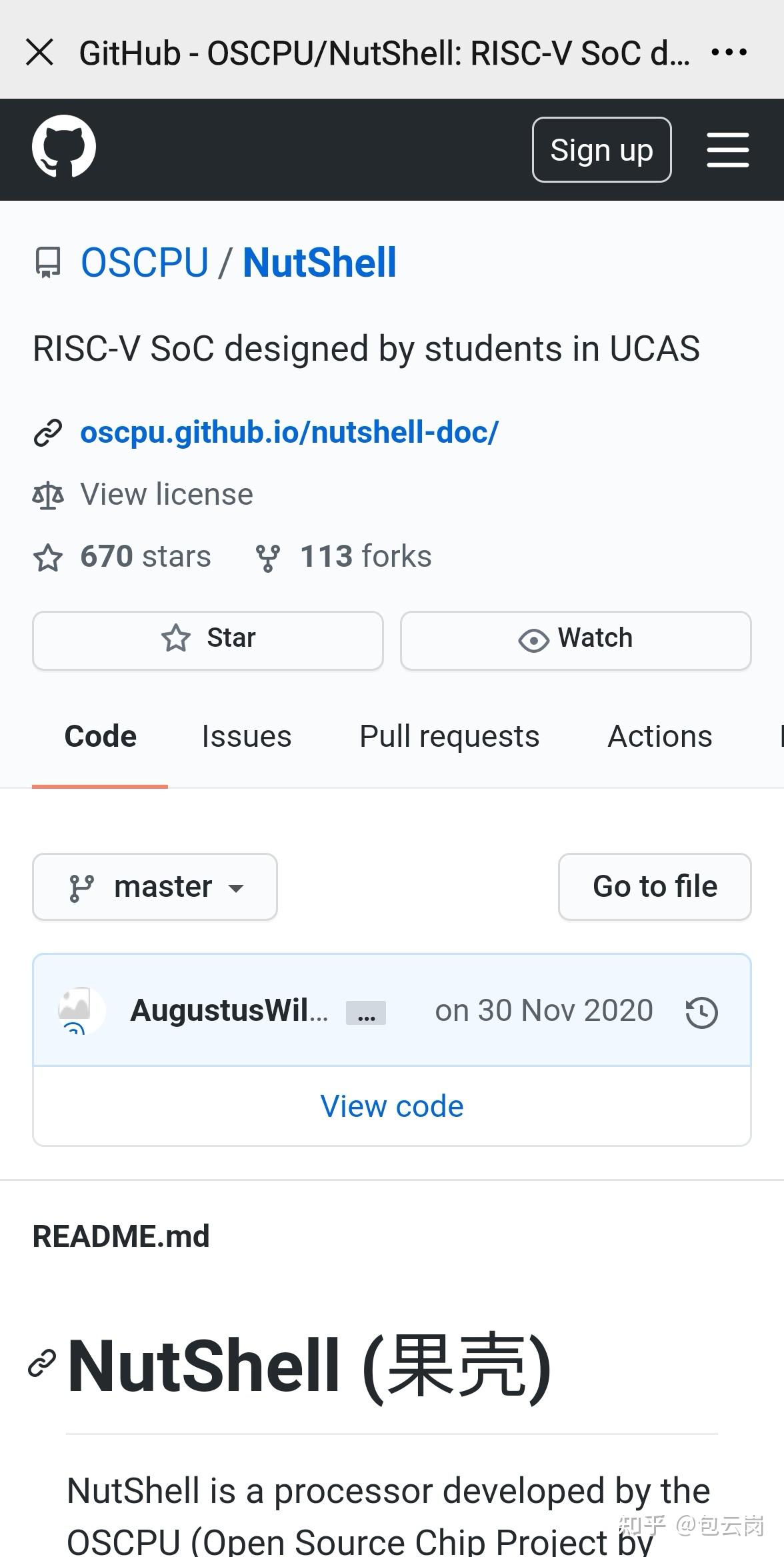Open the hamburger navigation menu
Screen dimensions: 784x1557
click(727, 149)
